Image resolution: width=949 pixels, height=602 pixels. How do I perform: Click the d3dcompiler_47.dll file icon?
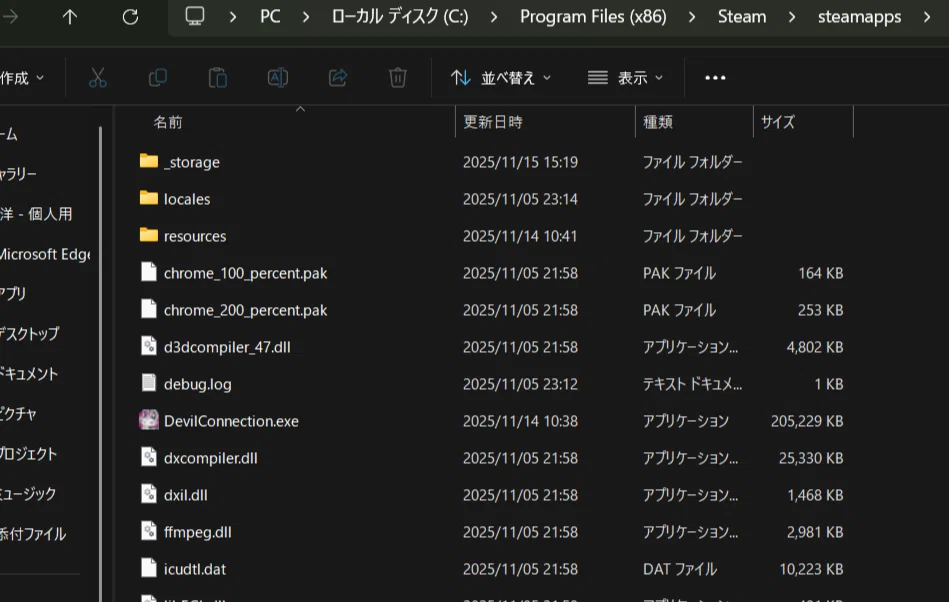[x=149, y=346]
